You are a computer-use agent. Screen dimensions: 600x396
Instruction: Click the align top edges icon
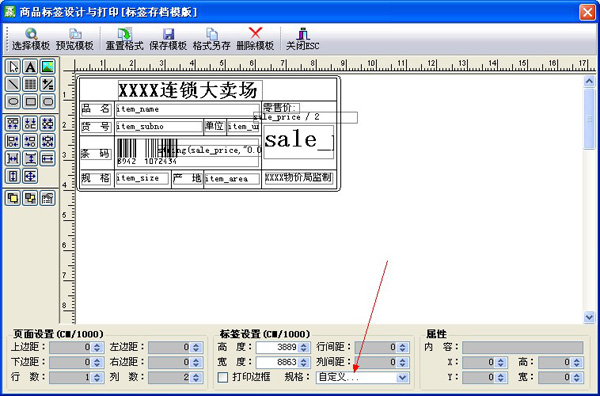(x=13, y=123)
